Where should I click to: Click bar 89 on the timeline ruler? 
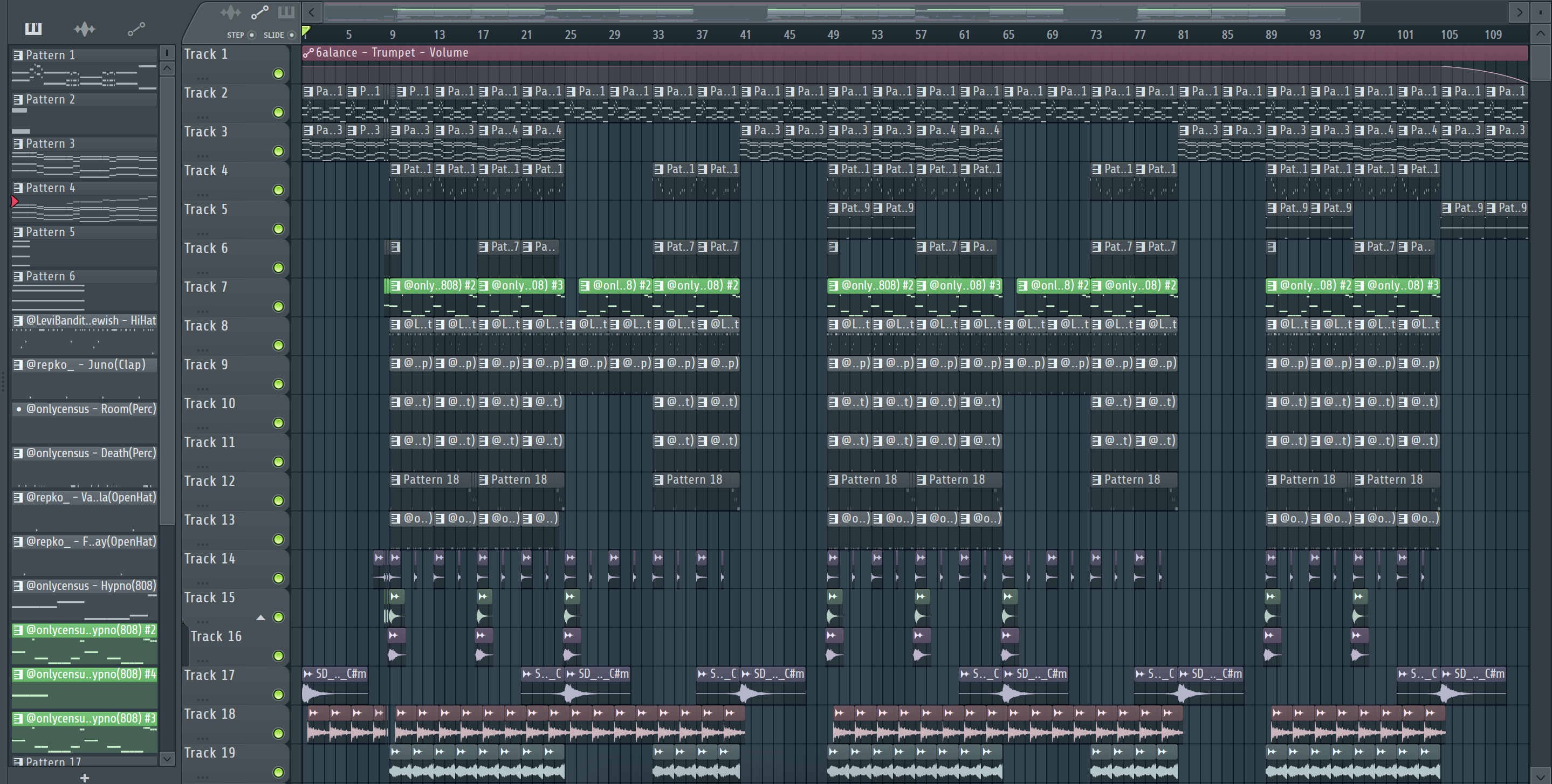coord(1271,35)
